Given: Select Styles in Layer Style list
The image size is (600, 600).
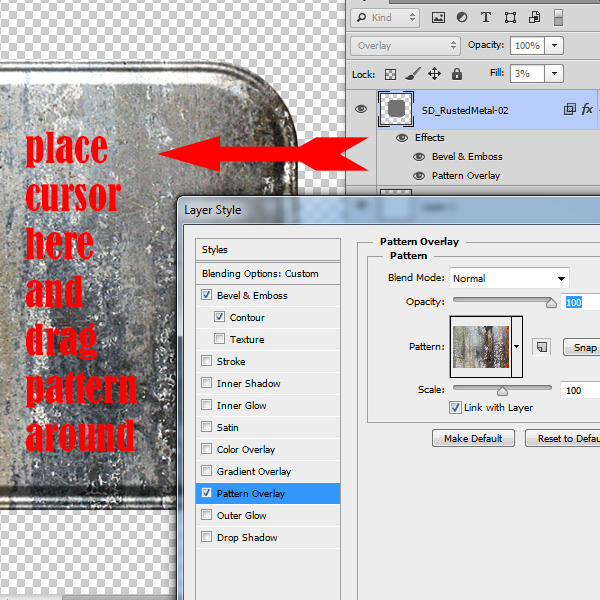Looking at the screenshot, I should (x=268, y=249).
